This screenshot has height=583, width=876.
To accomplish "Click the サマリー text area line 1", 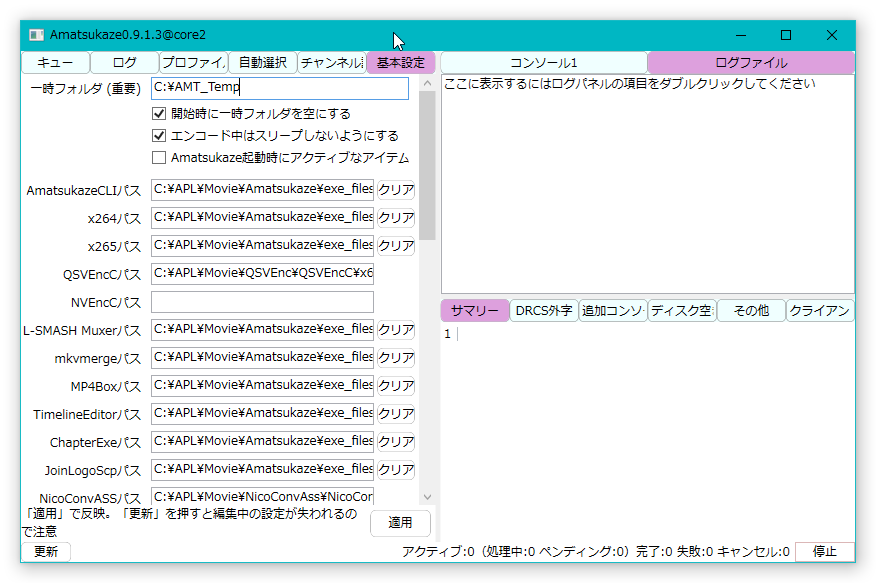I will (648, 334).
